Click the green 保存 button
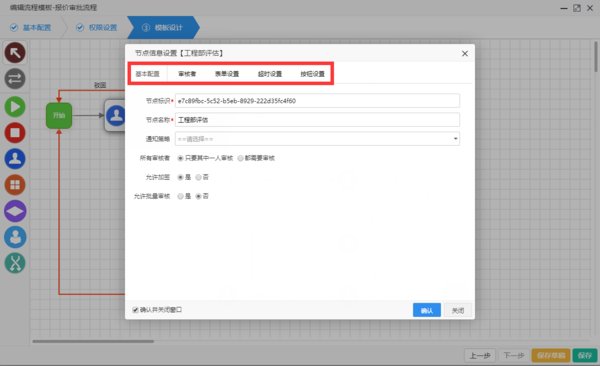Screen dimensions: 600x366 tap(585, 356)
